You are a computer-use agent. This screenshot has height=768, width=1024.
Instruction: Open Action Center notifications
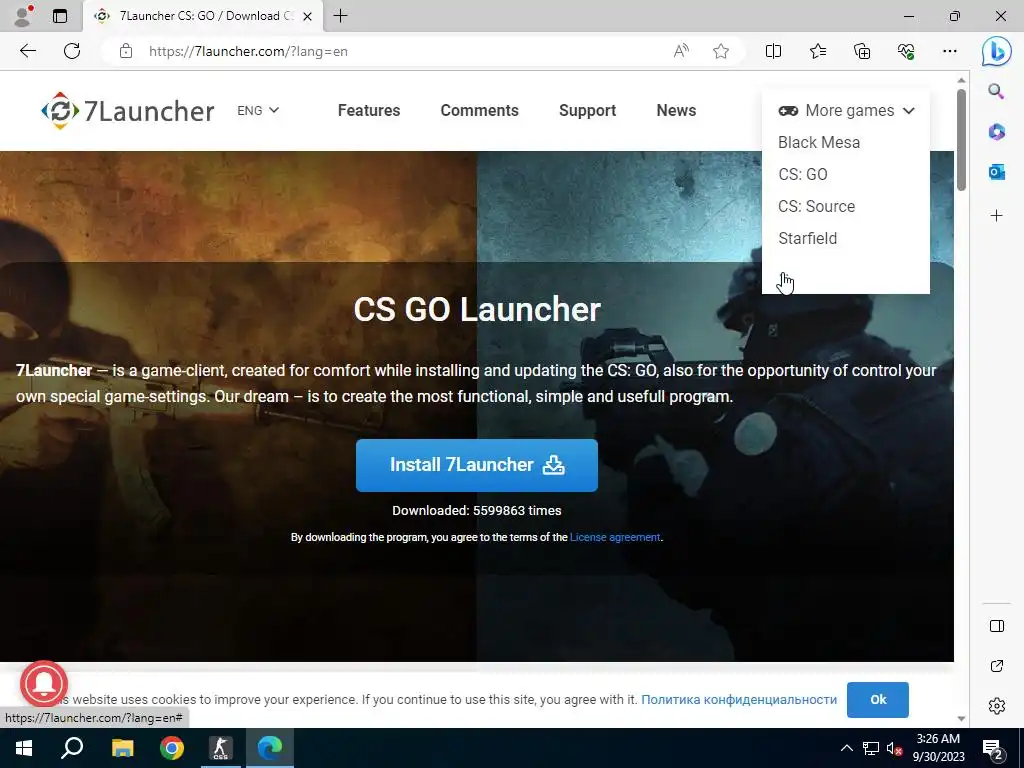pyautogui.click(x=993, y=750)
